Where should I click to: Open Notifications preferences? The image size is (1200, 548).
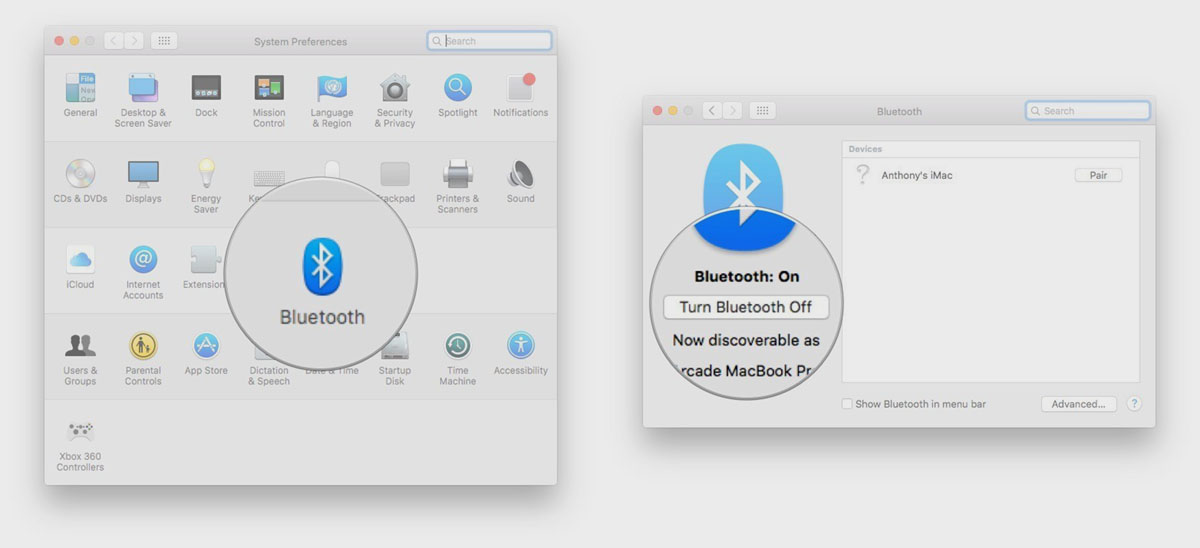[x=520, y=95]
